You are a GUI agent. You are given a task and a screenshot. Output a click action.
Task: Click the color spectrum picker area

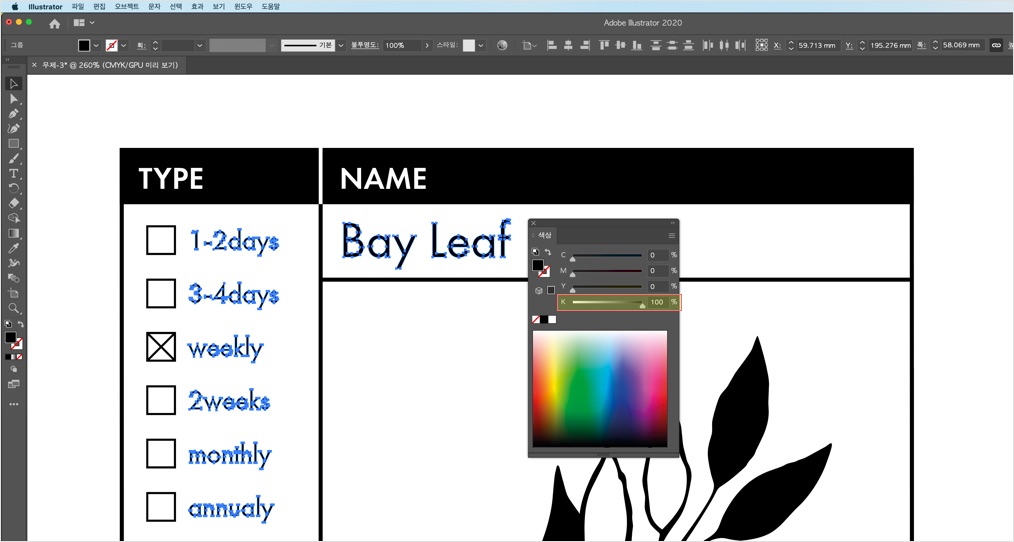[599, 389]
